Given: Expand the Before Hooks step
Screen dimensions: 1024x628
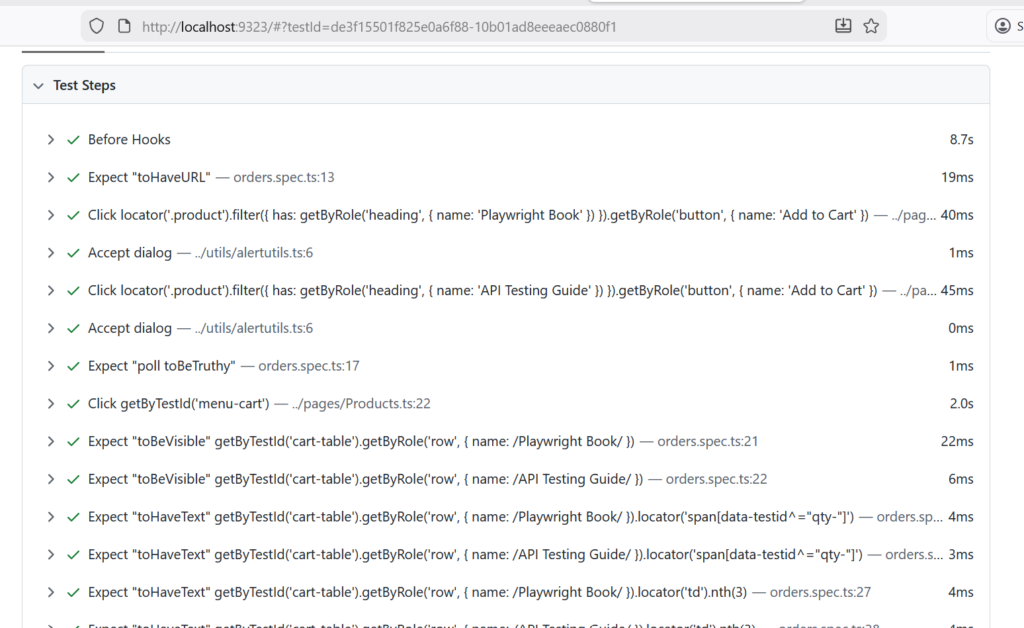Looking at the screenshot, I should coord(50,140).
